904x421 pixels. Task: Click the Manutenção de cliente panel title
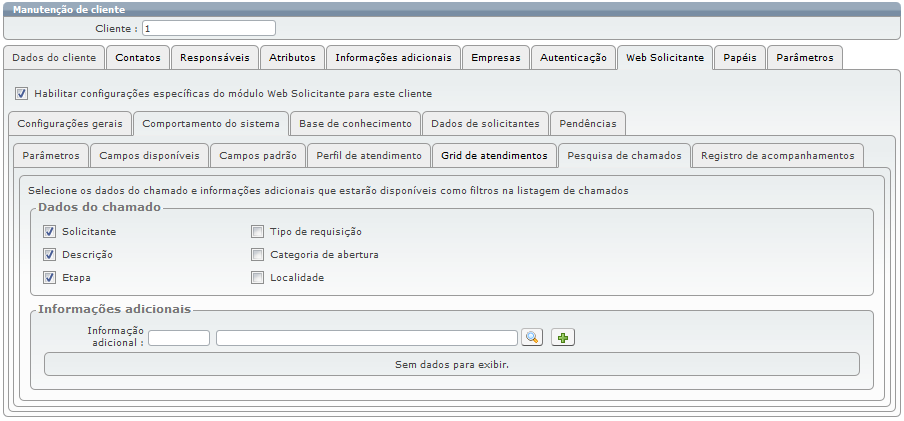(69, 10)
